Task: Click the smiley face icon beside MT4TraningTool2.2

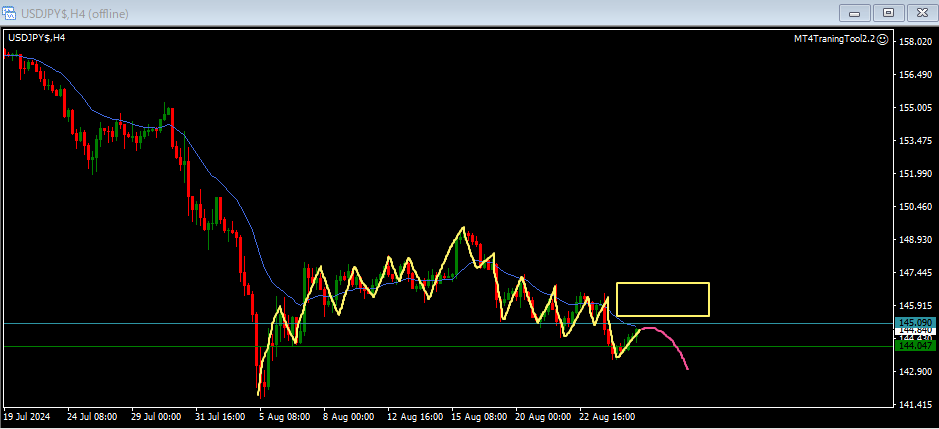Action: (x=882, y=39)
